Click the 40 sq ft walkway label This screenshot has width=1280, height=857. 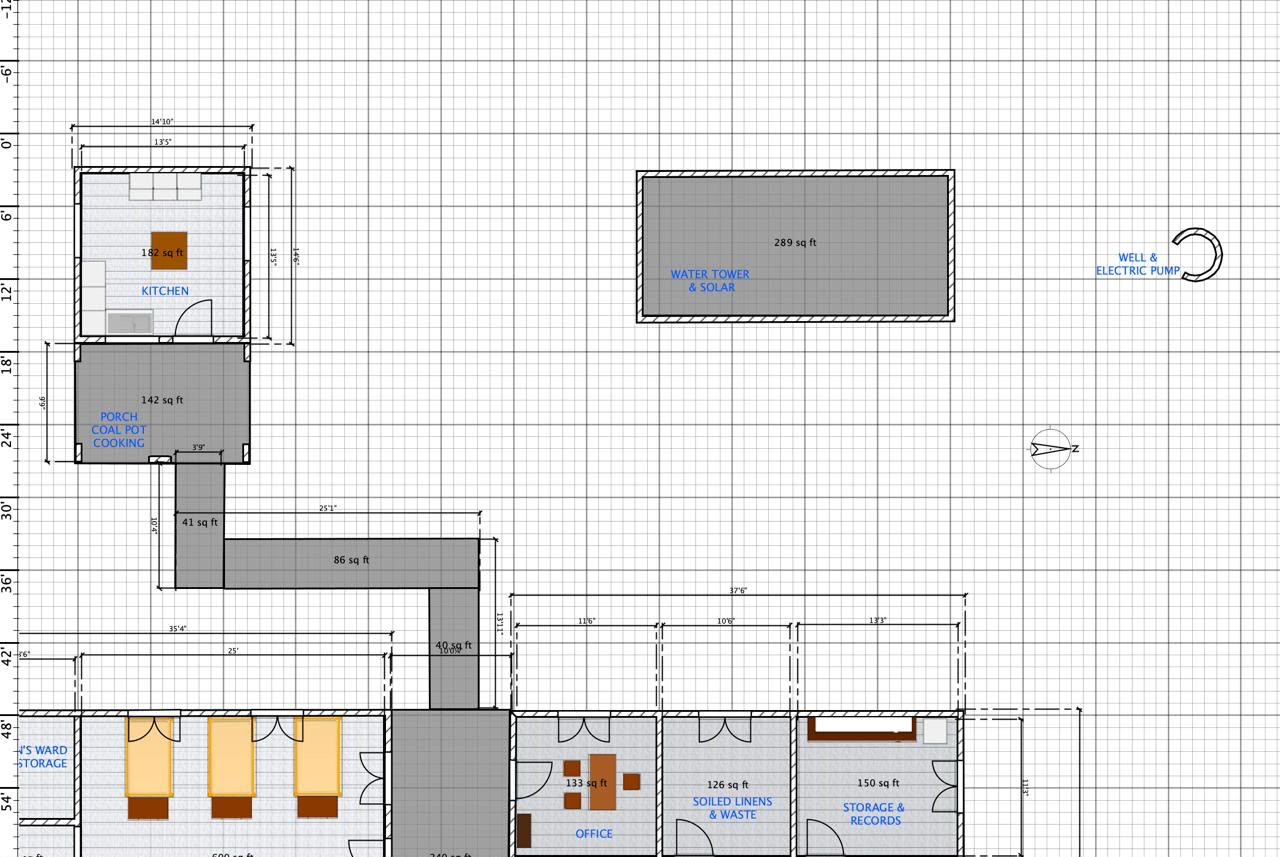[x=454, y=646]
